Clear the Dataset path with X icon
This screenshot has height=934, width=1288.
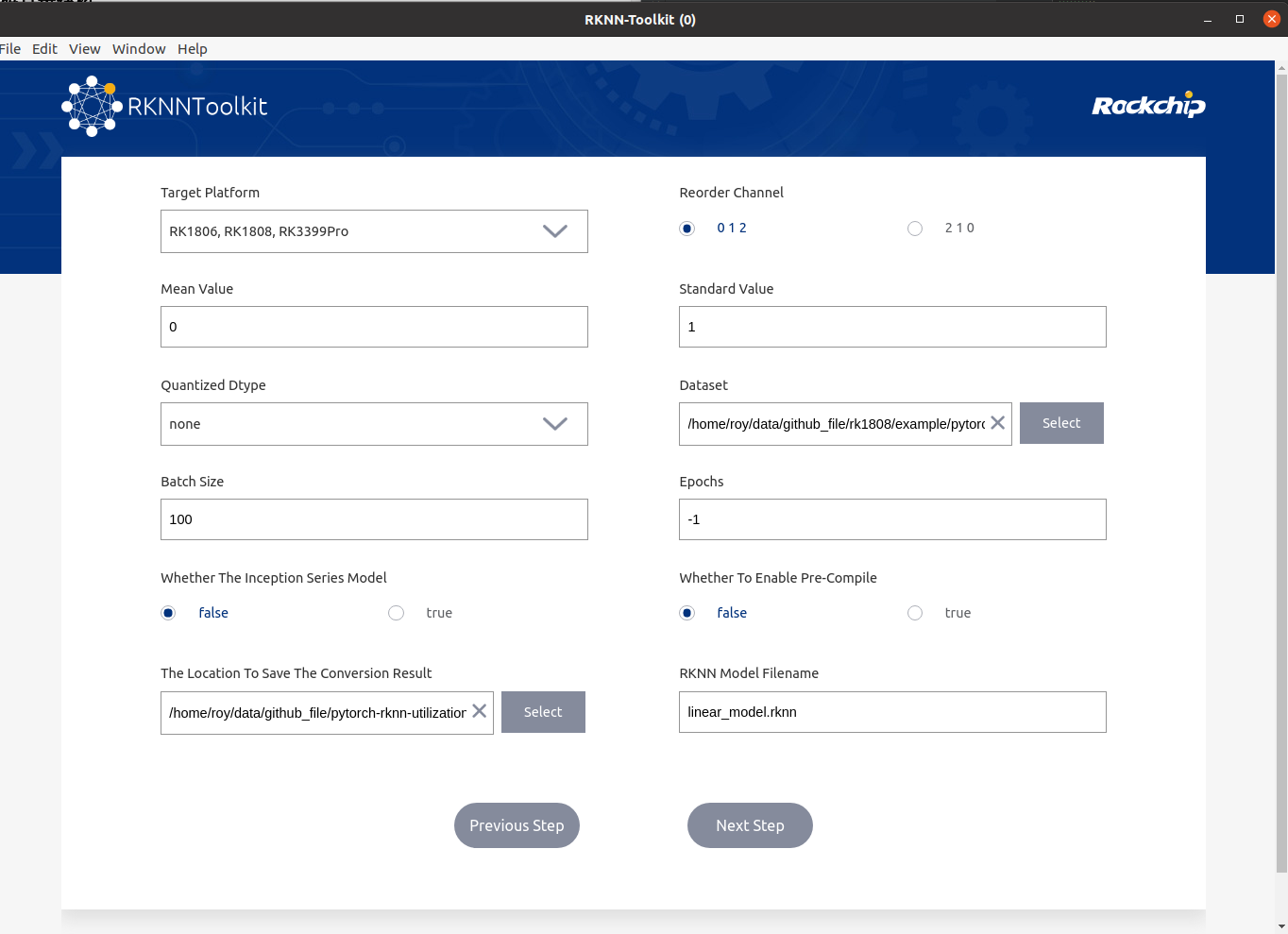pyautogui.click(x=997, y=423)
